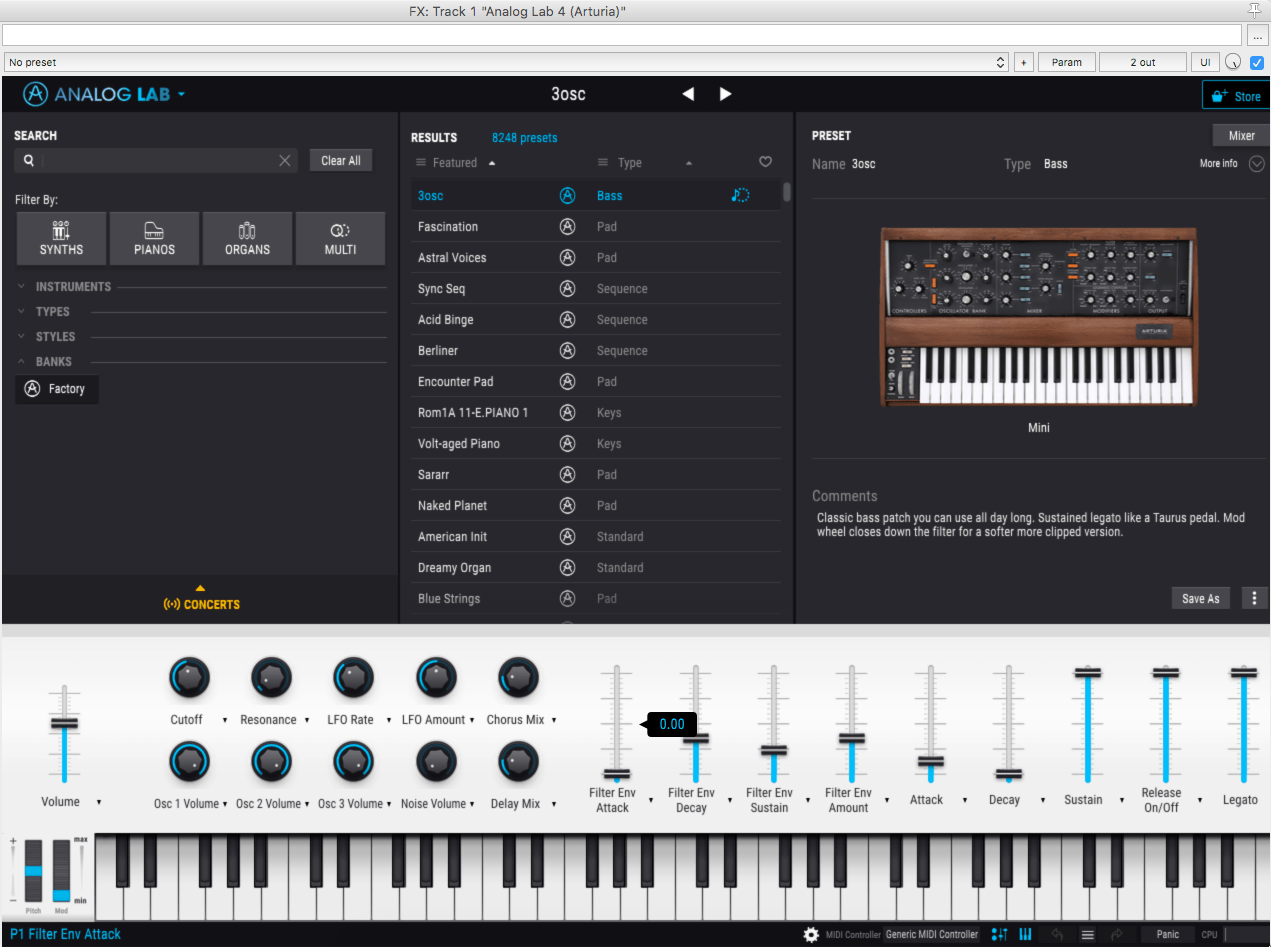The image size is (1271, 947).
Task: Select the Rom1A 11-E.PIANO 1 preset
Action: tap(473, 413)
